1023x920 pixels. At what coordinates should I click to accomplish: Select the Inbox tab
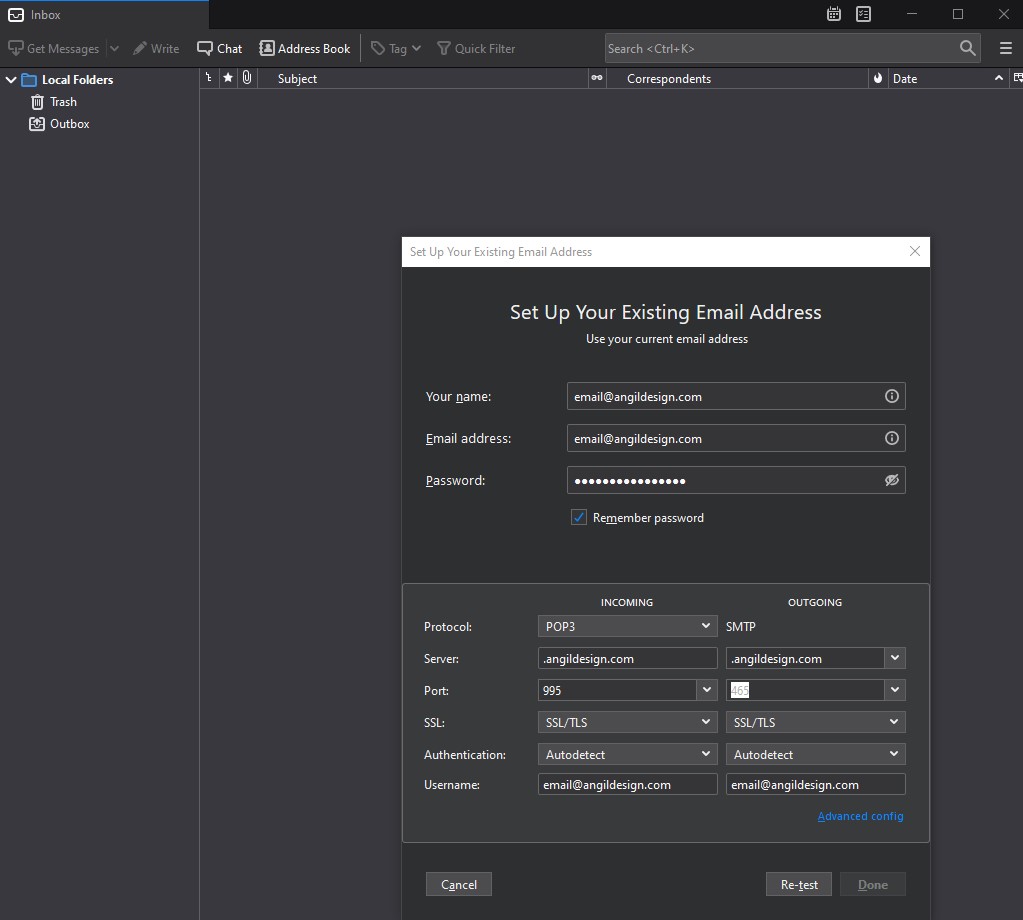104,14
